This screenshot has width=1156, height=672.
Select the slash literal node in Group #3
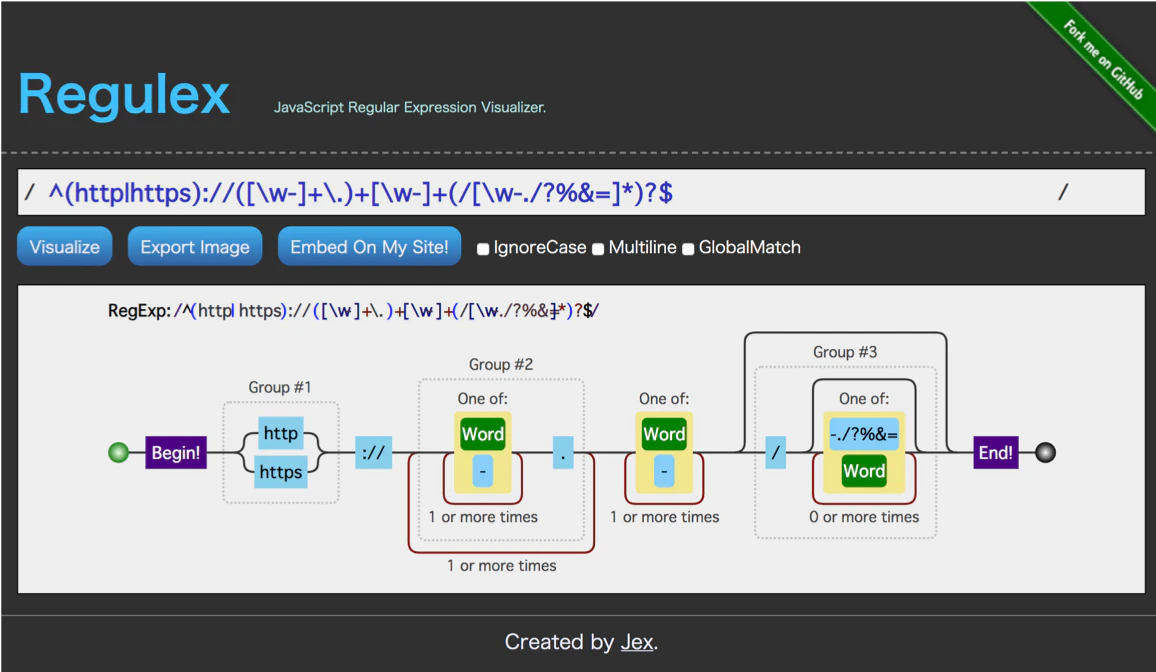pos(776,452)
